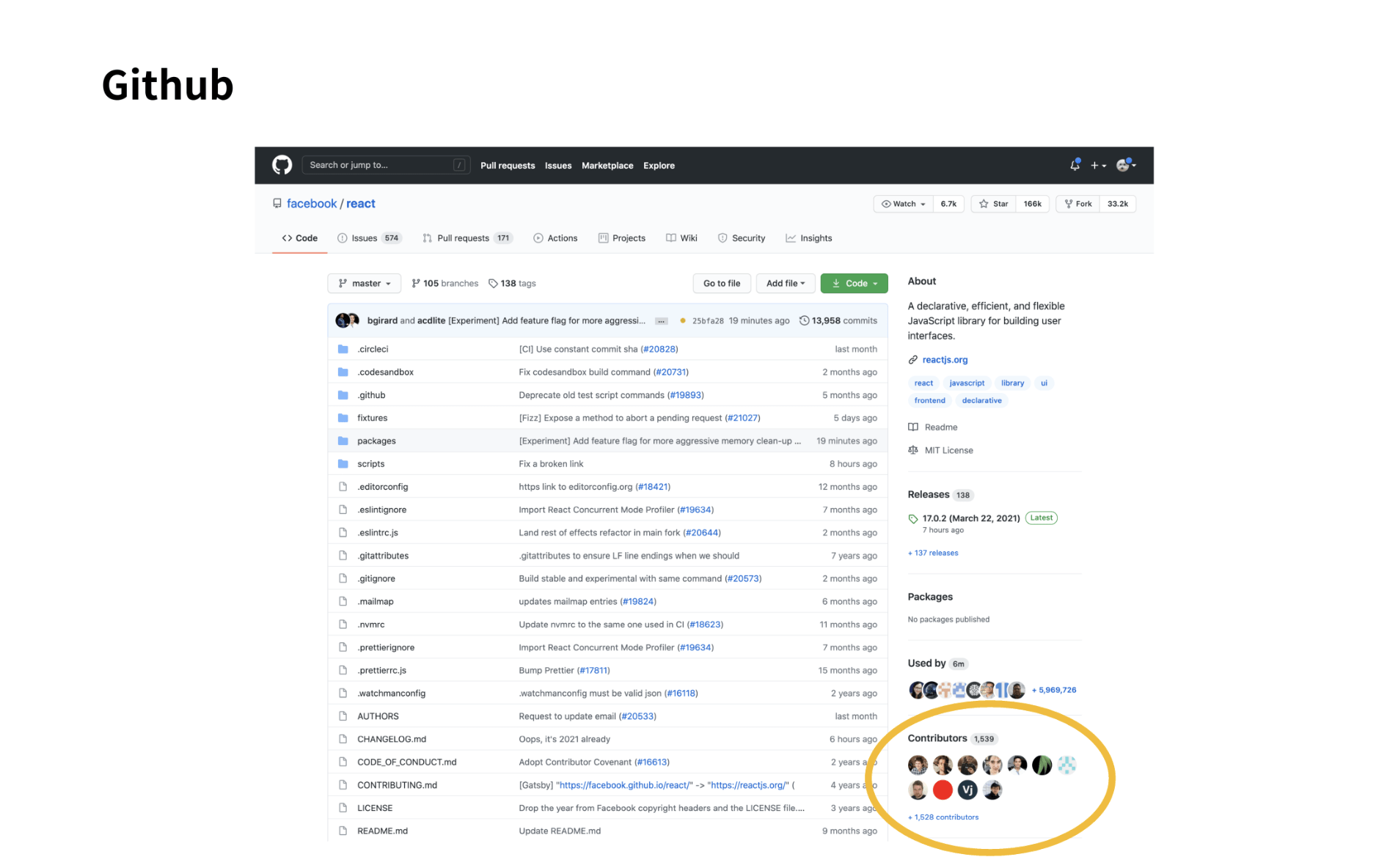The width and height of the screenshot is (1398, 868).
Task: Open Marketplace in the top navigation
Action: click(x=607, y=166)
